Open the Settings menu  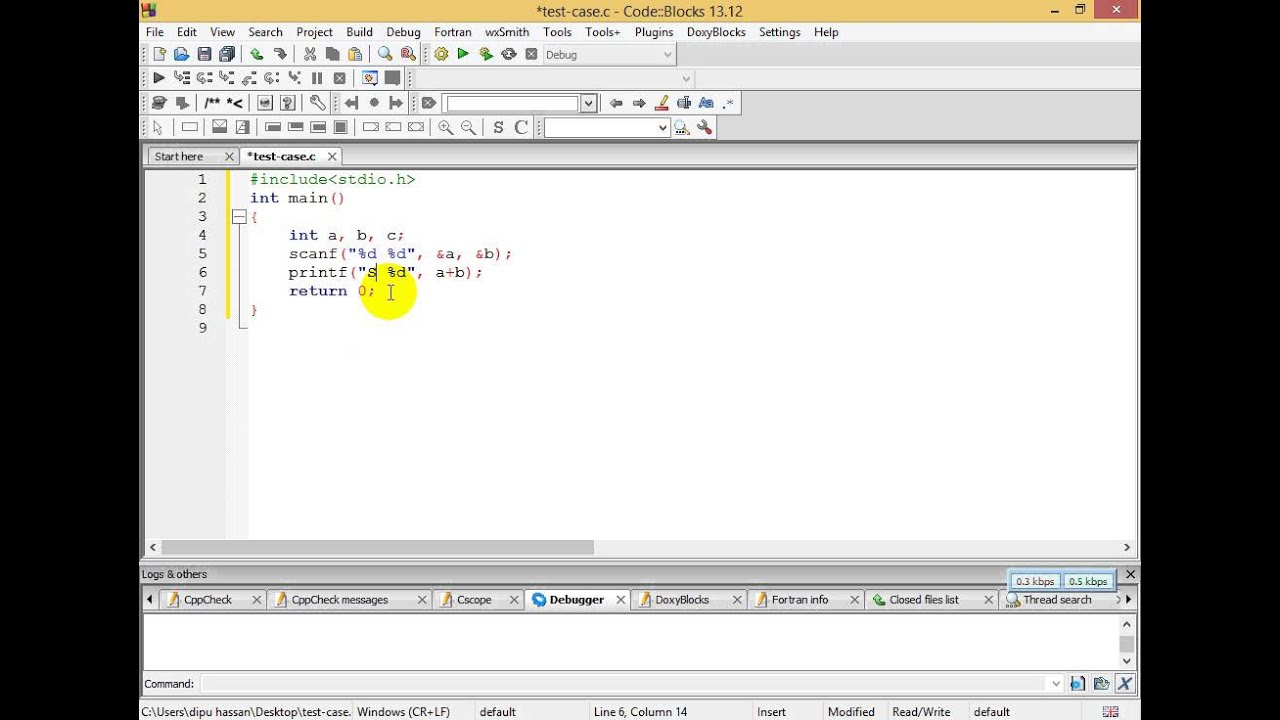[x=779, y=32]
